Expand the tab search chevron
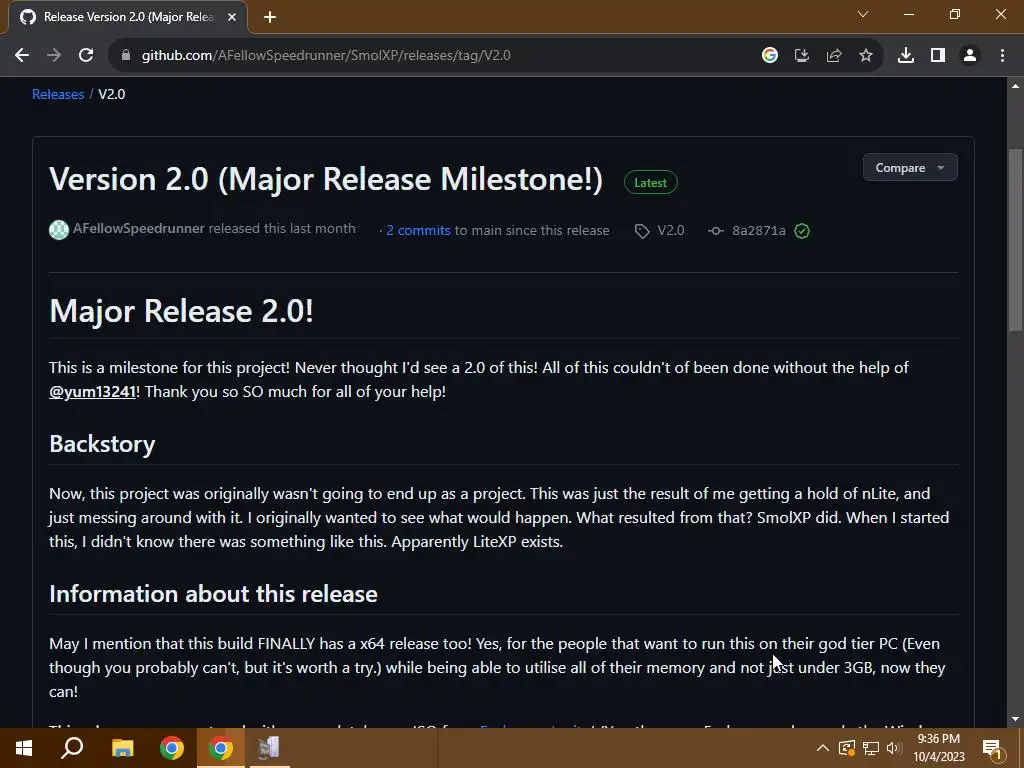Viewport: 1024px width, 768px height. click(x=863, y=14)
